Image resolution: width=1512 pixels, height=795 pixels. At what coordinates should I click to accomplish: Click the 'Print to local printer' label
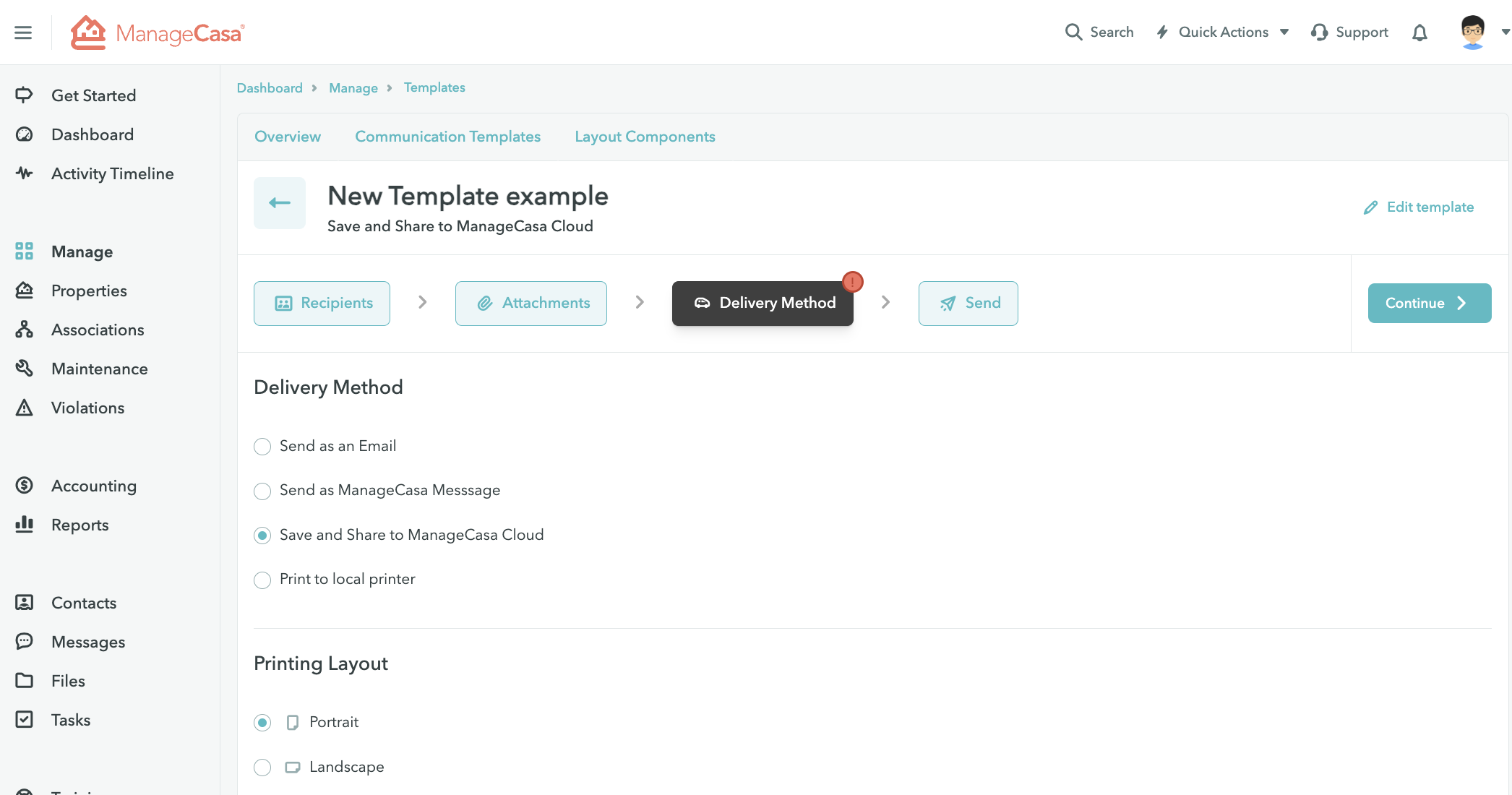[348, 579]
